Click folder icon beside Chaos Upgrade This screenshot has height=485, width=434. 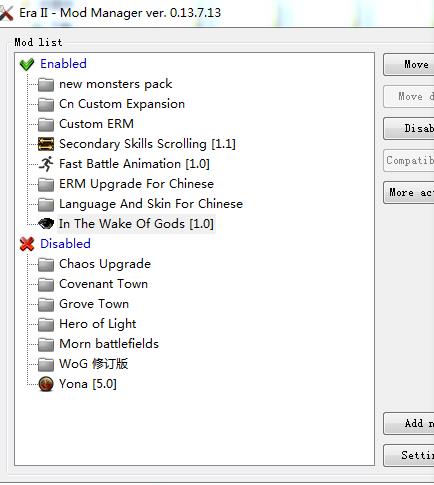click(46, 264)
